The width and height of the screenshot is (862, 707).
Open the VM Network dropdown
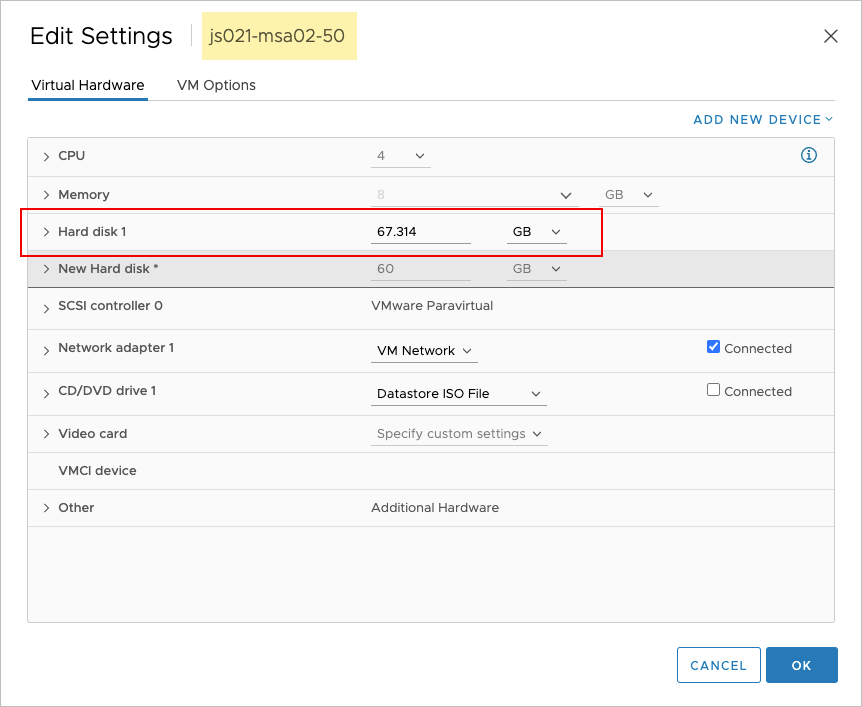coord(424,351)
